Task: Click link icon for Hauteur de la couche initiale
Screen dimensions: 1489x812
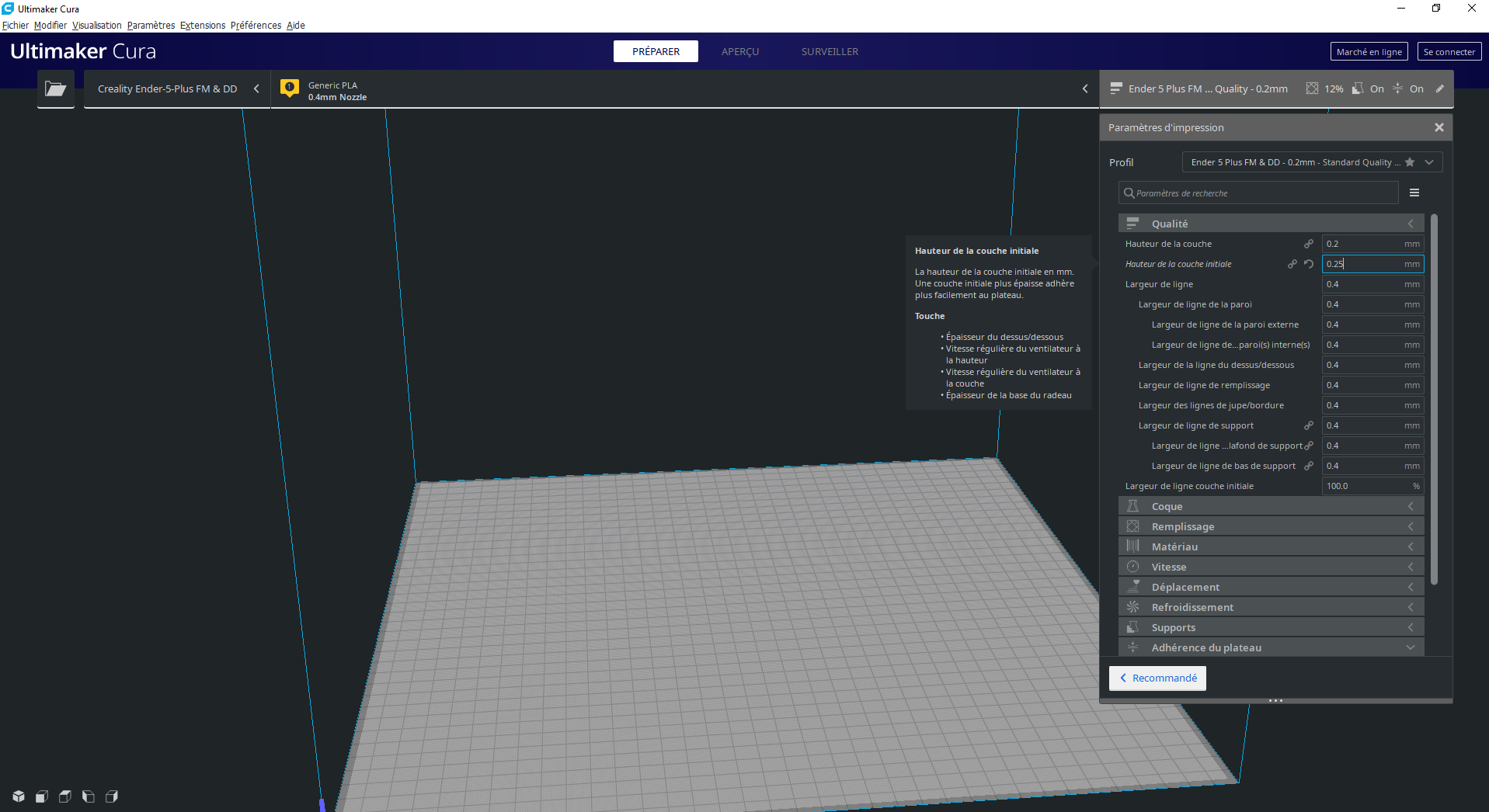Action: click(x=1292, y=264)
